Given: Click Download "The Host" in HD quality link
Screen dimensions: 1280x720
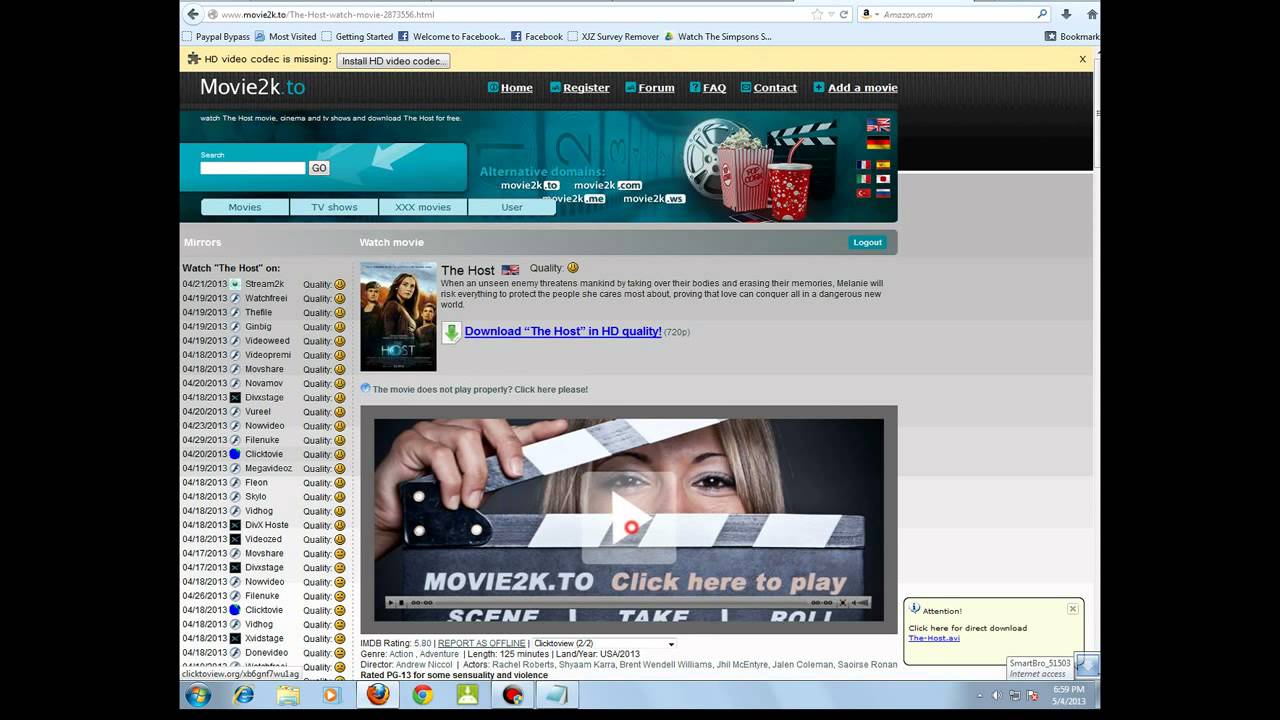Looking at the screenshot, I should 563,331.
